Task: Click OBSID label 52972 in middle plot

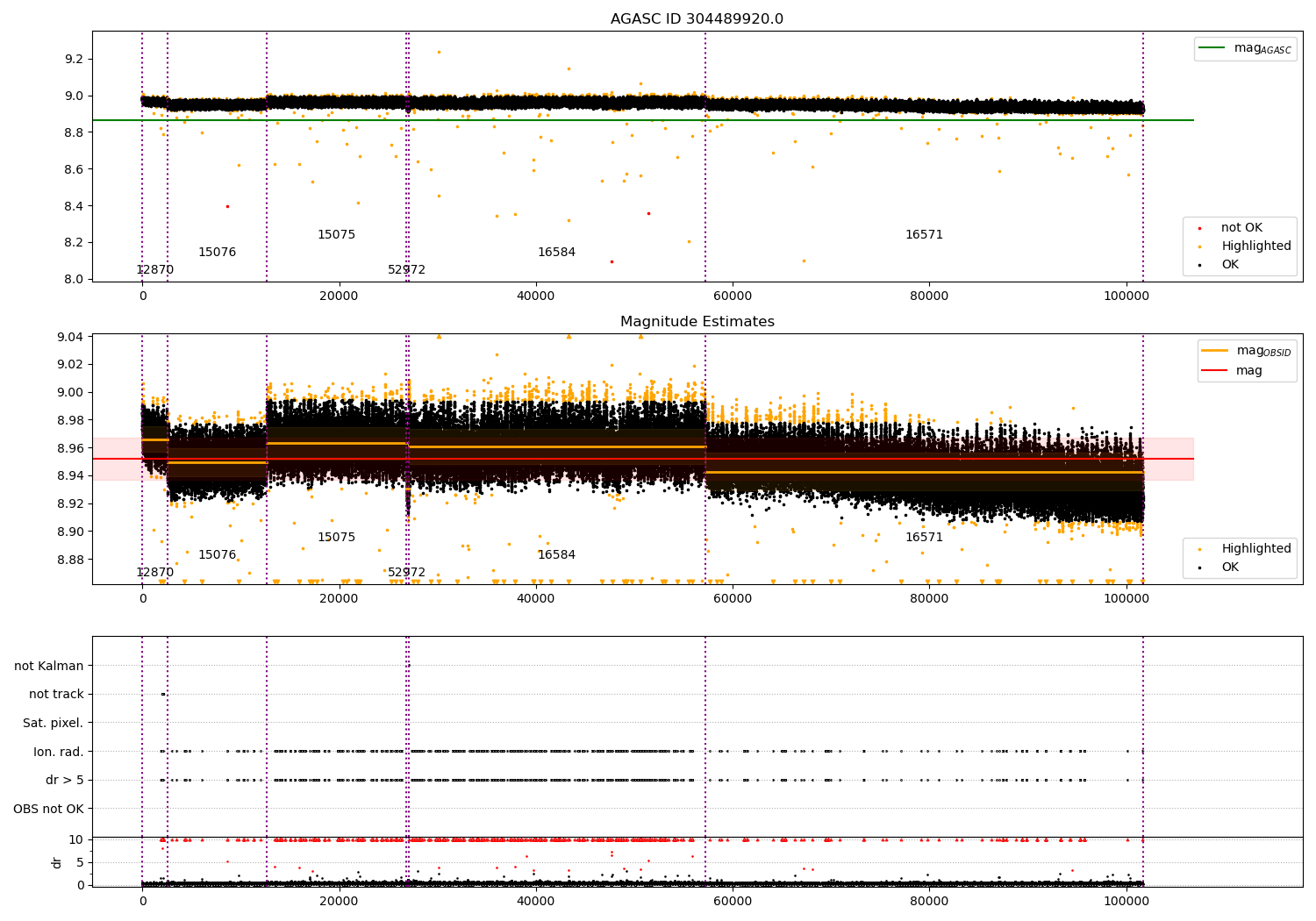Action: (406, 573)
